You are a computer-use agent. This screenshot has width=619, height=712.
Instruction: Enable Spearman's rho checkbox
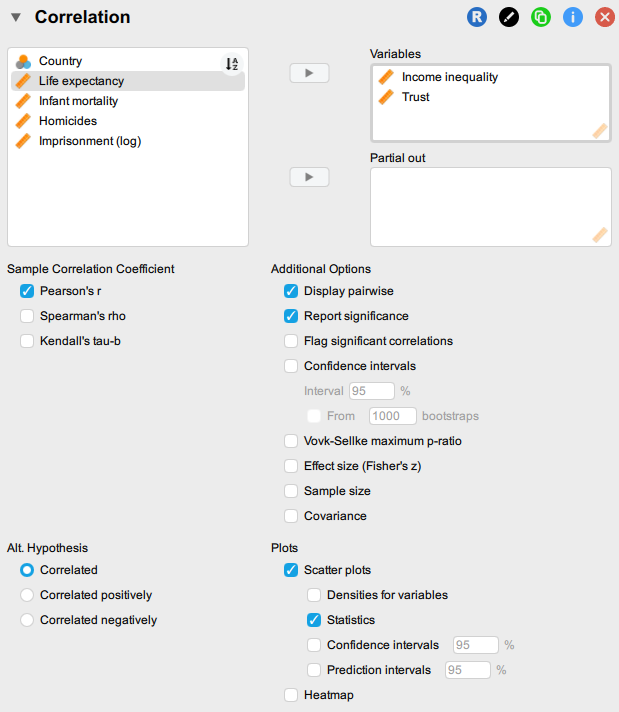(27, 316)
